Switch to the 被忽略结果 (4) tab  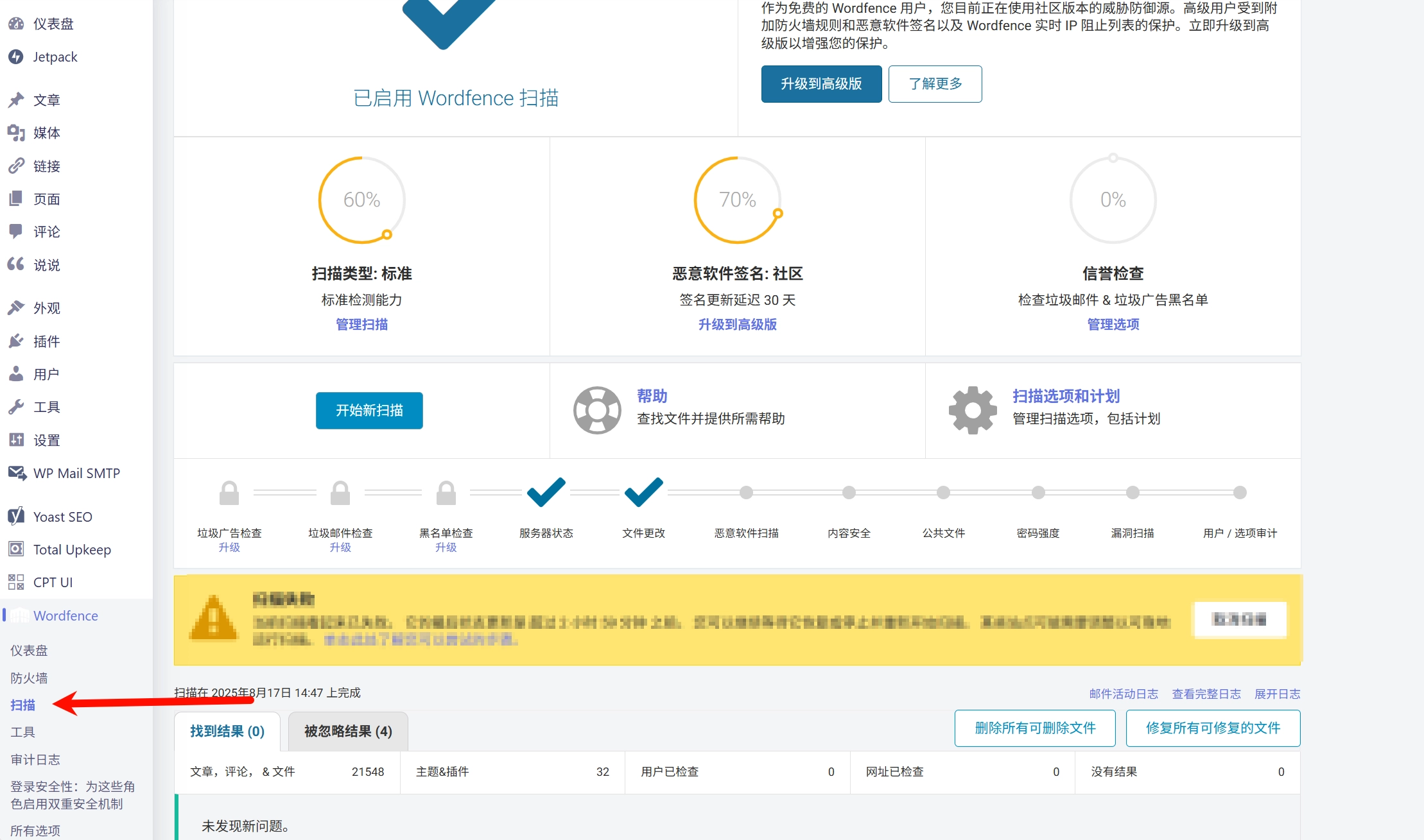(348, 732)
